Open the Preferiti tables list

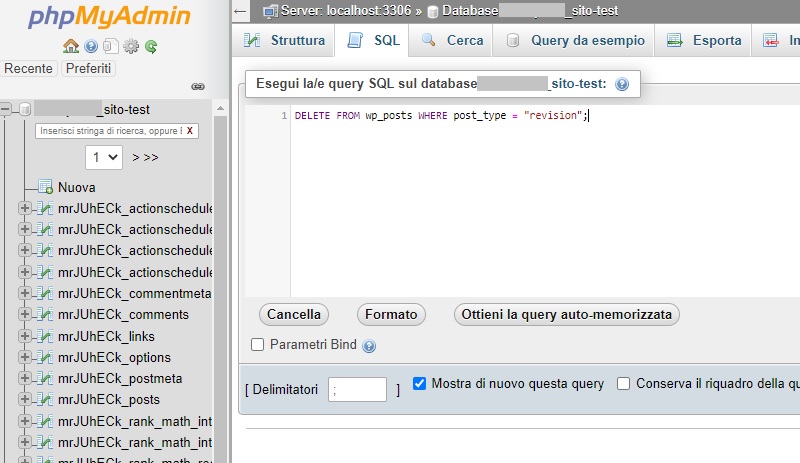88,68
